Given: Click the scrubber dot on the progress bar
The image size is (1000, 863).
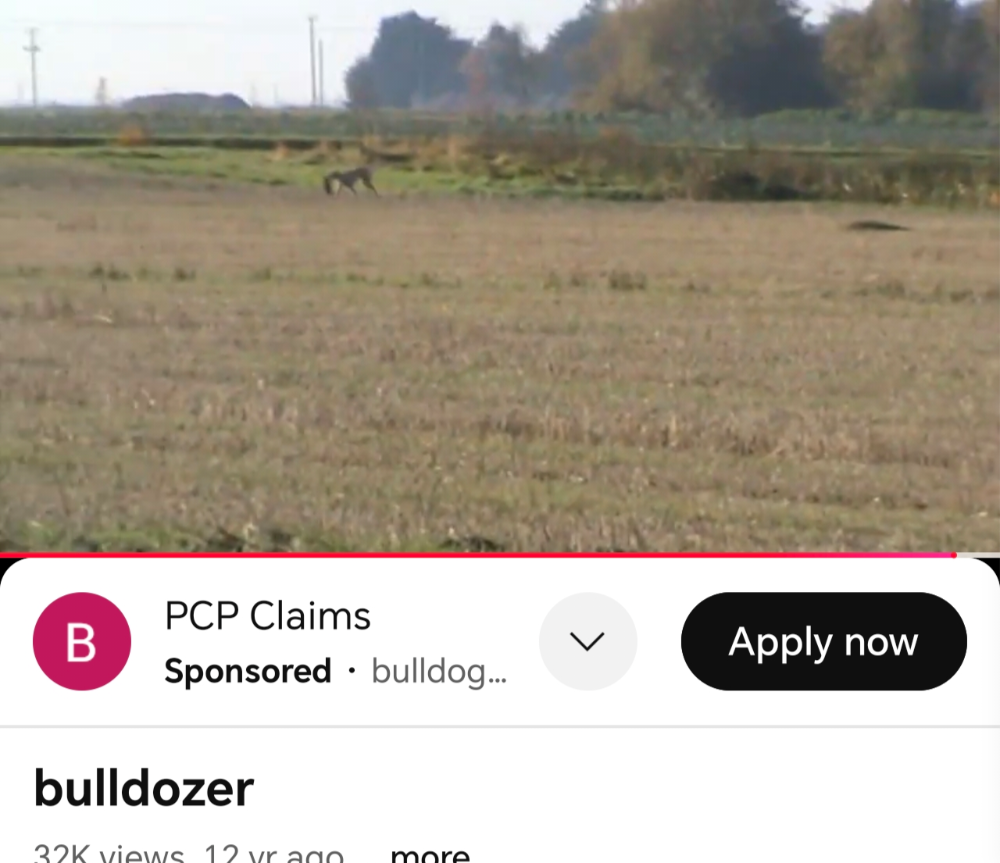Looking at the screenshot, I should pos(954,555).
